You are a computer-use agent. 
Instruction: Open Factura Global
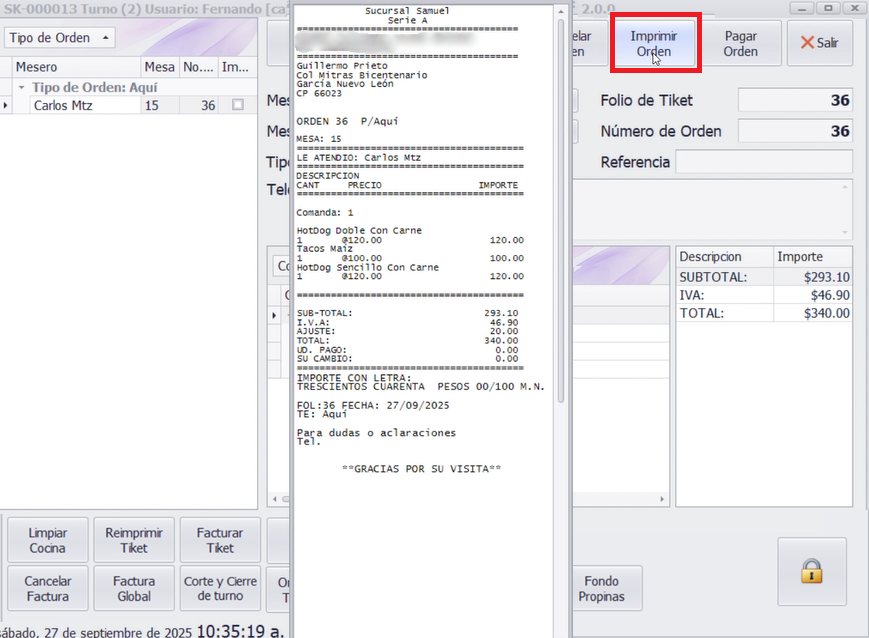(x=134, y=588)
